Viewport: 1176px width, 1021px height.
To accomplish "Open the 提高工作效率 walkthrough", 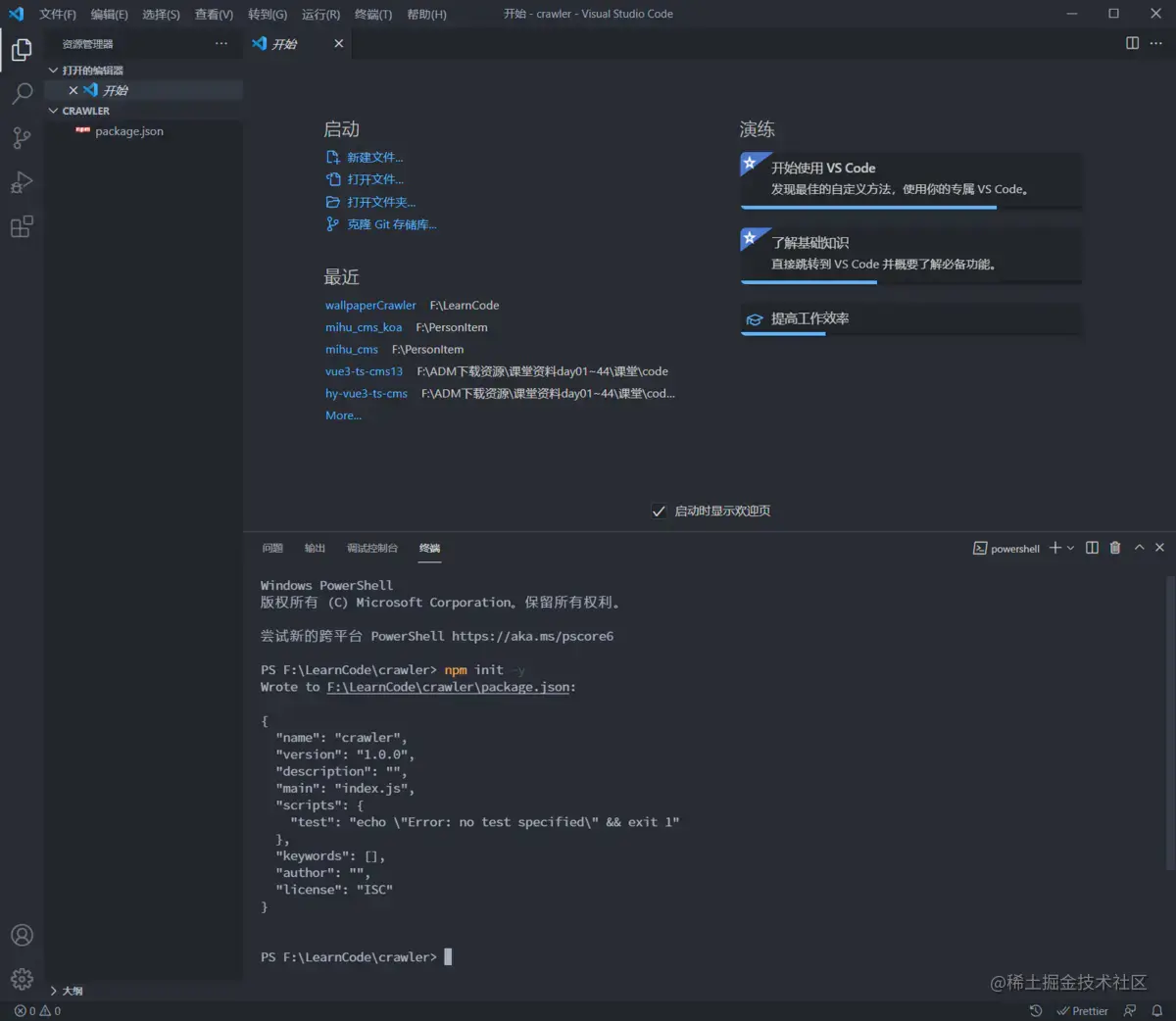I will (x=910, y=319).
